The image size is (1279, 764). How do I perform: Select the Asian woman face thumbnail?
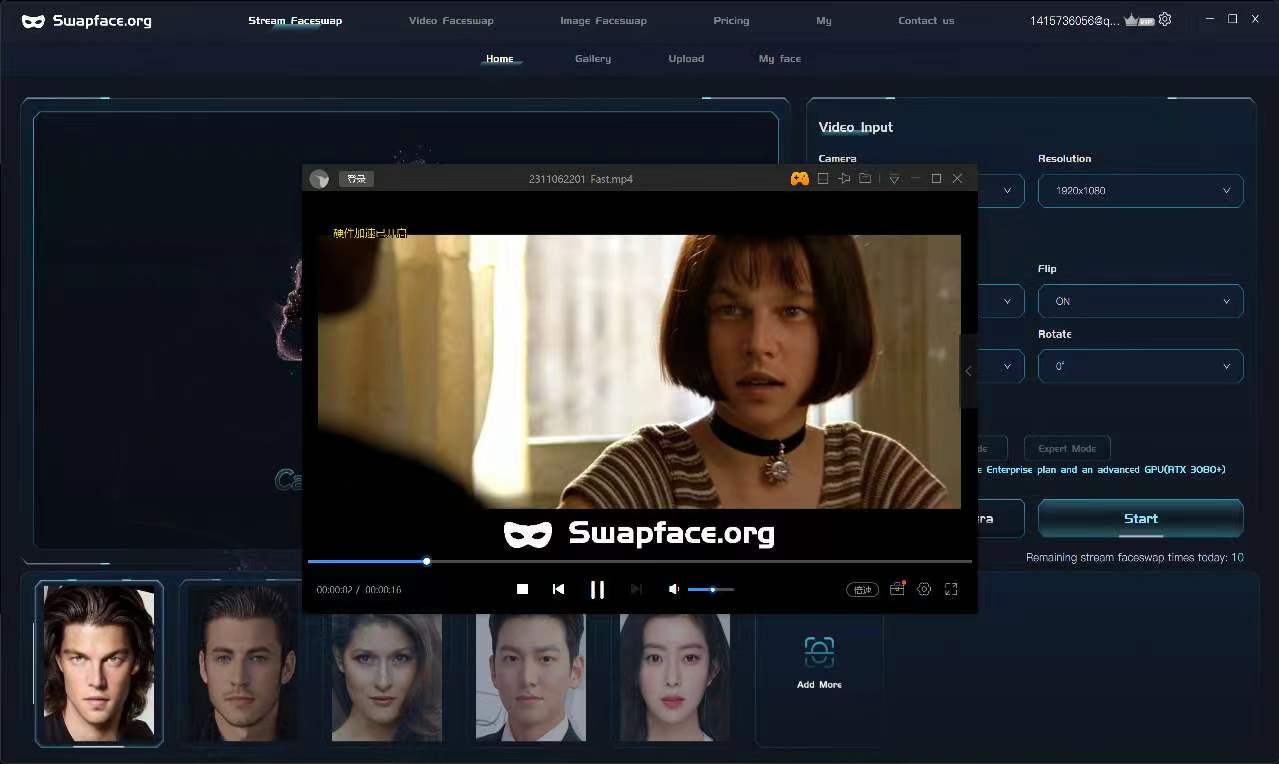pos(675,678)
